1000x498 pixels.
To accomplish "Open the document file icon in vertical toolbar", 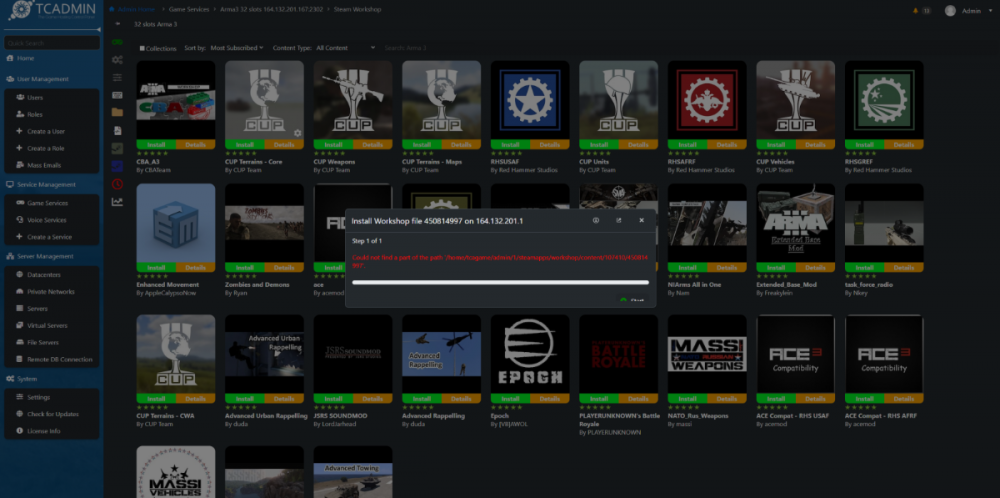I will (117, 130).
